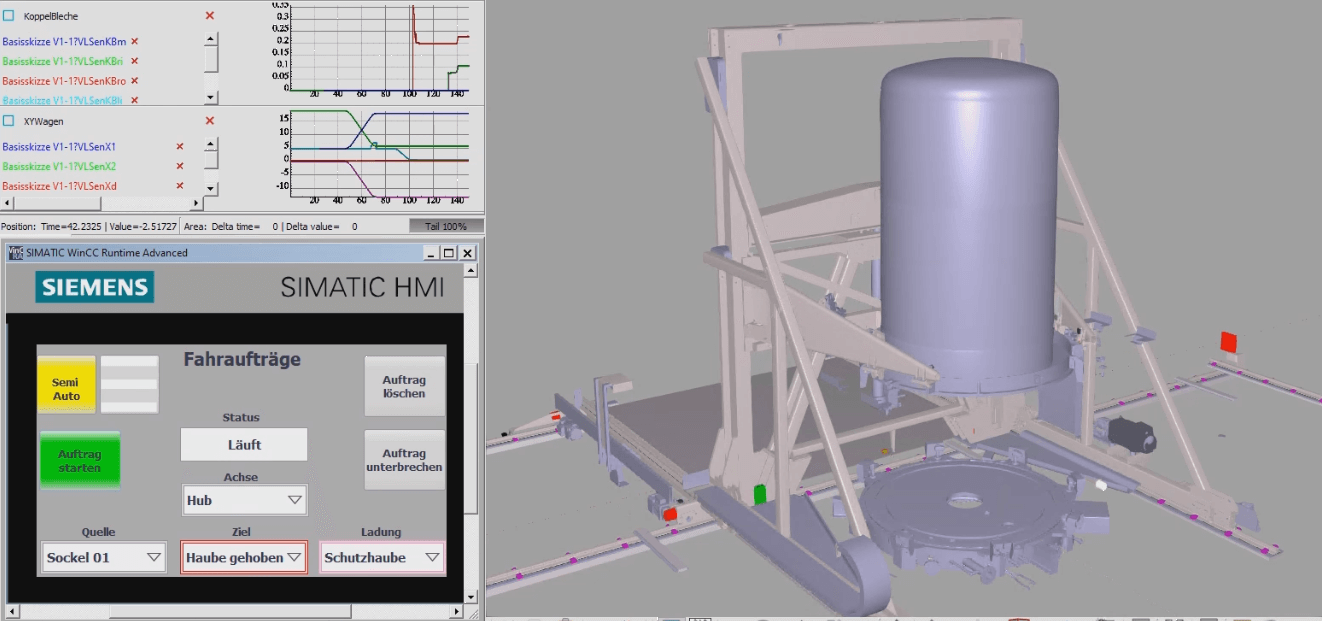Open the Ladung dropdown showing Schutzhaube
The width and height of the screenshot is (1322, 621).
coord(382,557)
